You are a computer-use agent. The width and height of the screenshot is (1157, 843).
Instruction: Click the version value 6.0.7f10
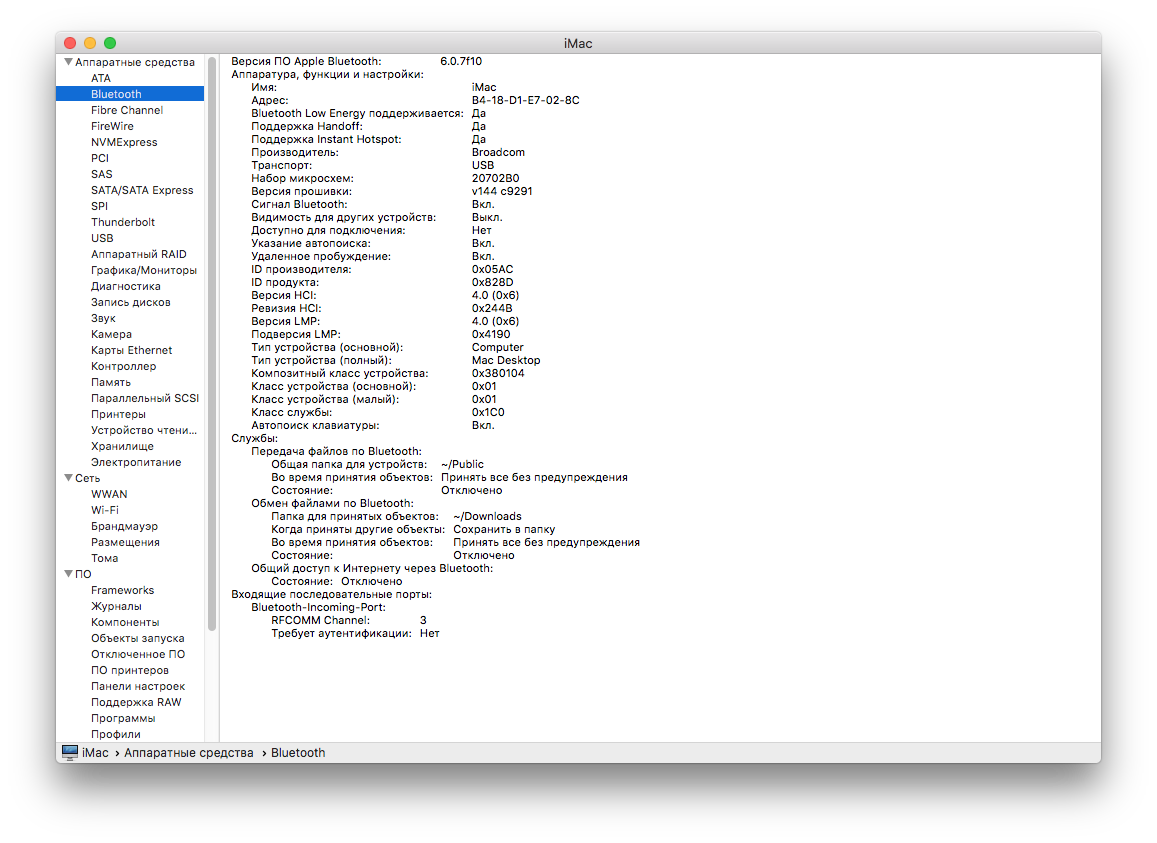pos(461,61)
